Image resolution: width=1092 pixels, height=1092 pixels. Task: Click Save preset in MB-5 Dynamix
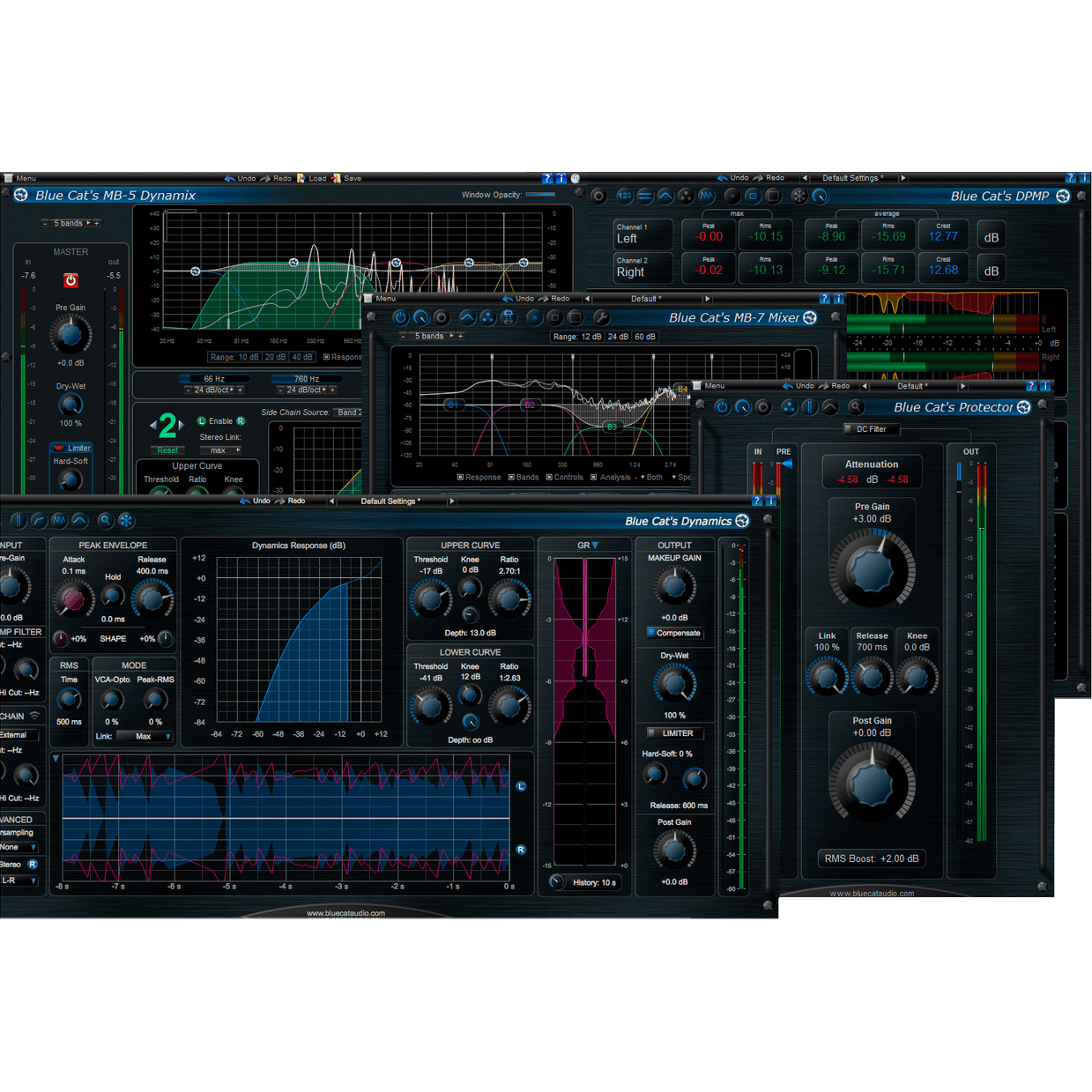(346, 178)
